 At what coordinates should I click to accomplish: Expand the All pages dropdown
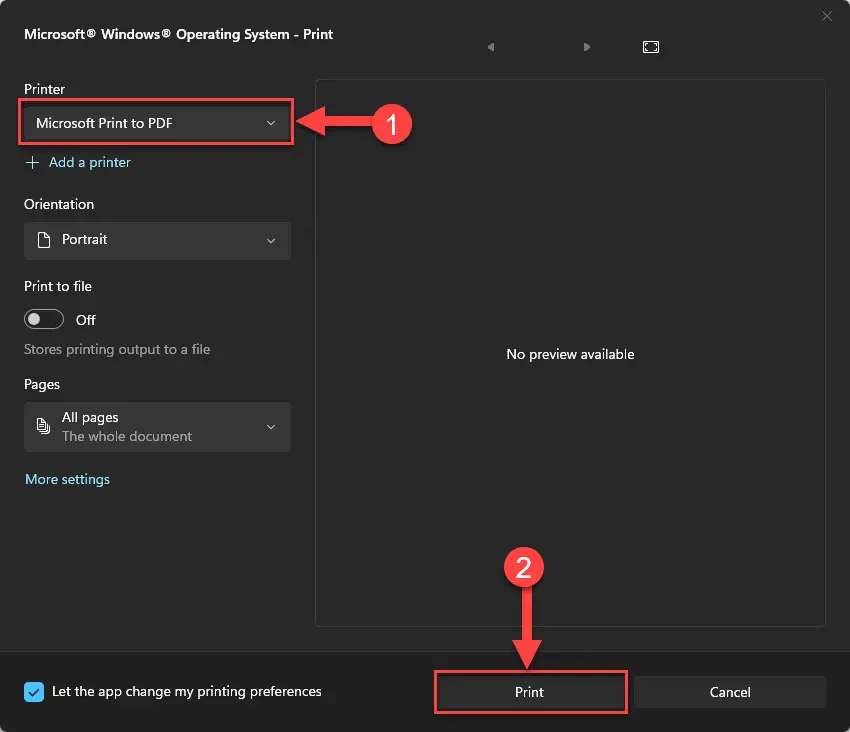157,427
